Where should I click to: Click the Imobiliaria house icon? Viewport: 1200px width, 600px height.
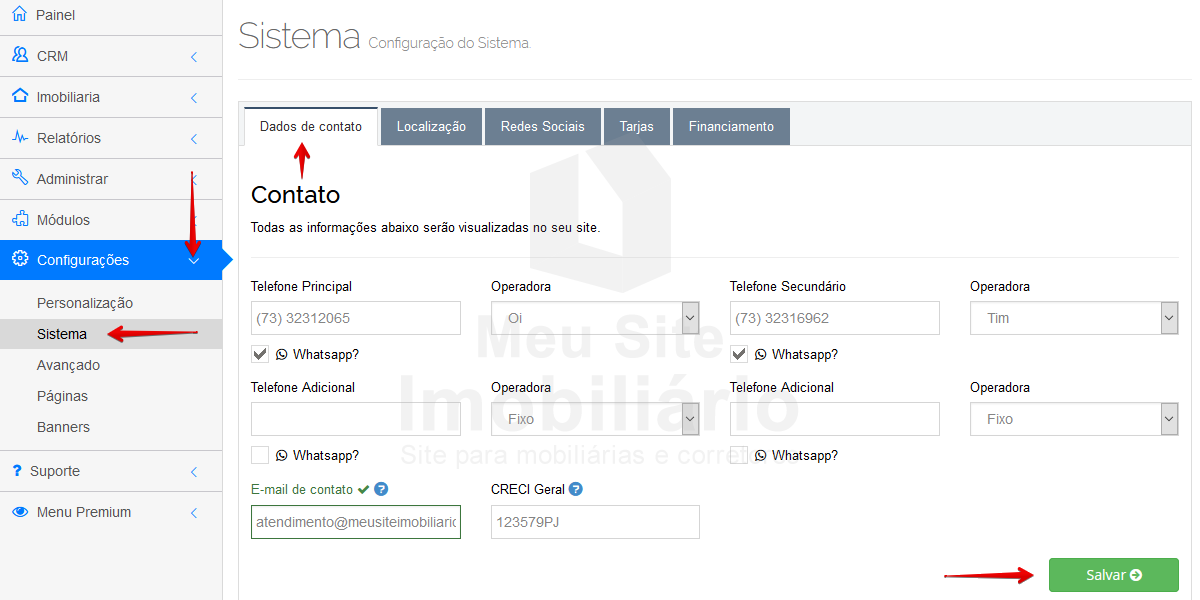tap(19, 96)
